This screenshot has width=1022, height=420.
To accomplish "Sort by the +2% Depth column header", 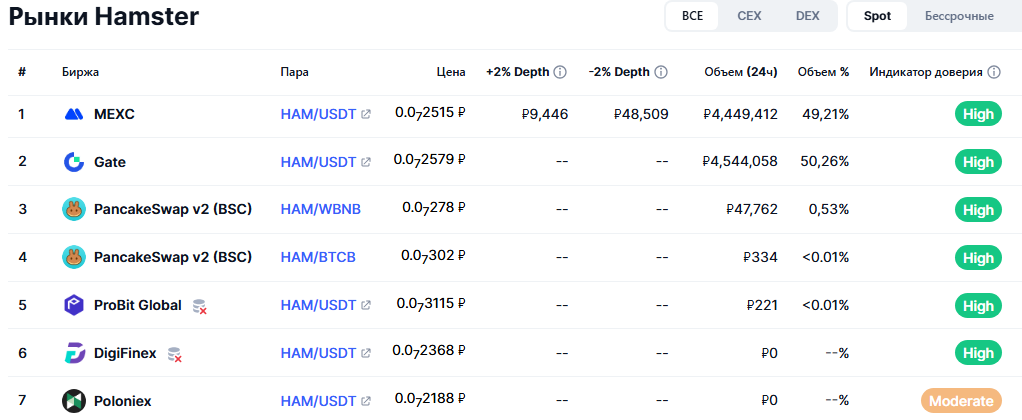I will coord(518,72).
